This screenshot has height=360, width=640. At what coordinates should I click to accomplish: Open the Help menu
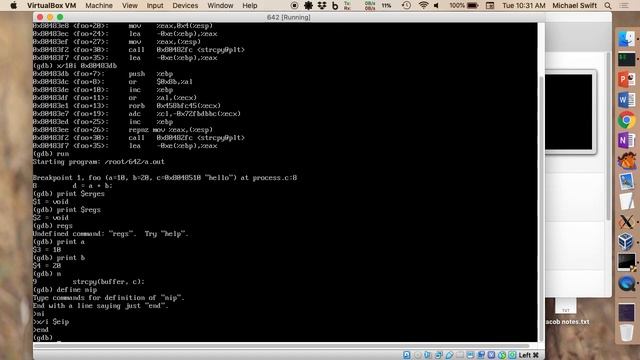pos(250,6)
